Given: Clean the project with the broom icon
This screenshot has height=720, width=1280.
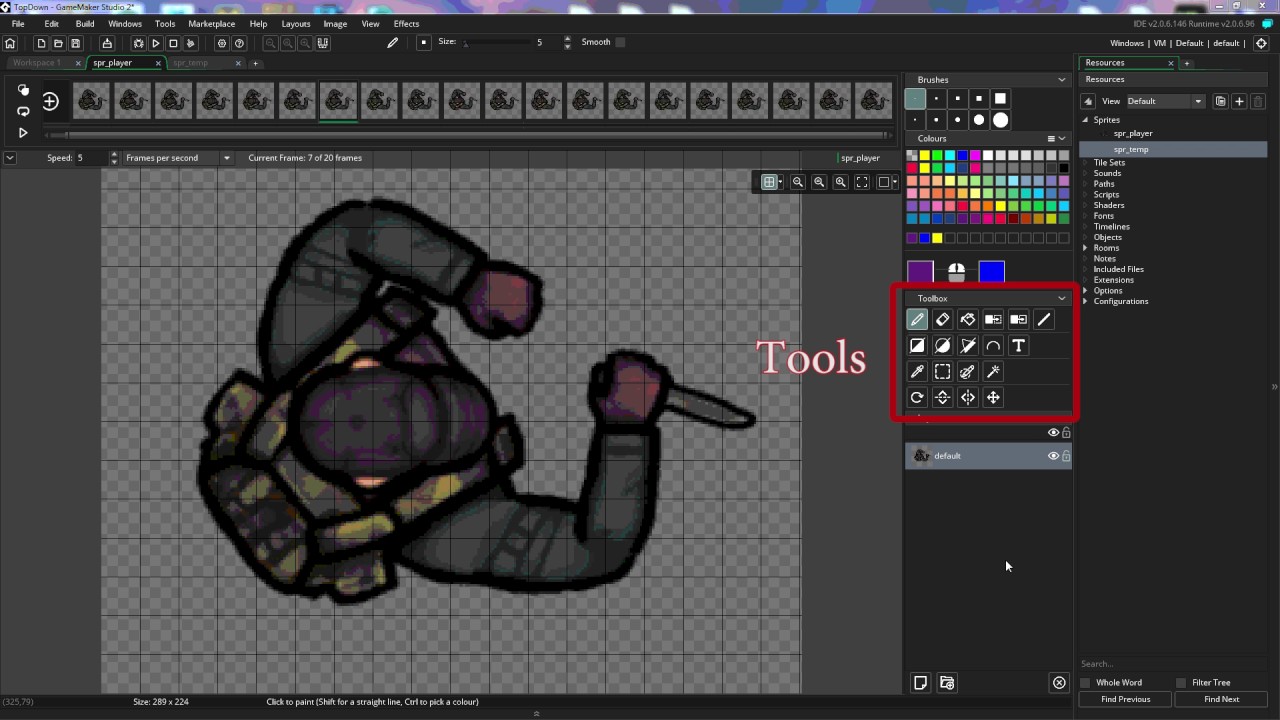Looking at the screenshot, I should [190, 43].
